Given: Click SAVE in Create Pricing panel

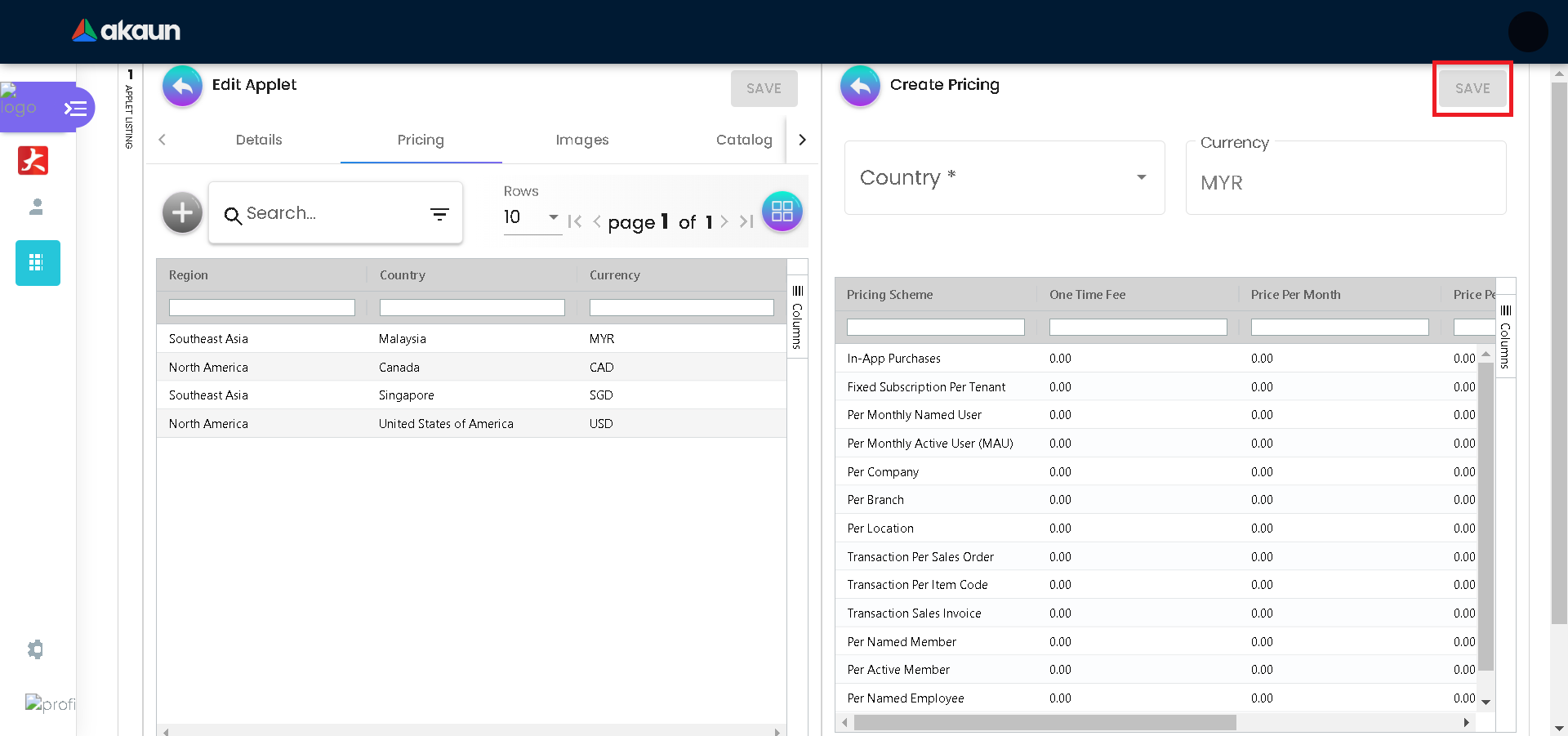Looking at the screenshot, I should coord(1472,88).
